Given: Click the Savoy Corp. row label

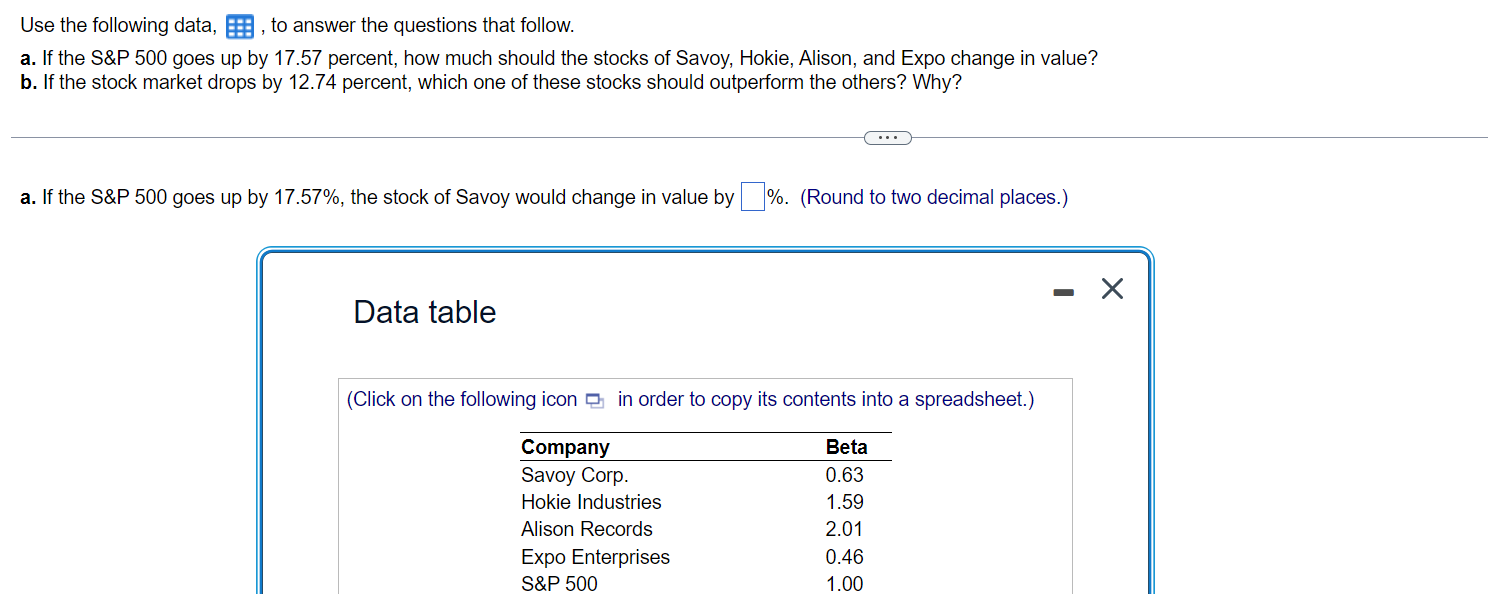Looking at the screenshot, I should tap(574, 475).
